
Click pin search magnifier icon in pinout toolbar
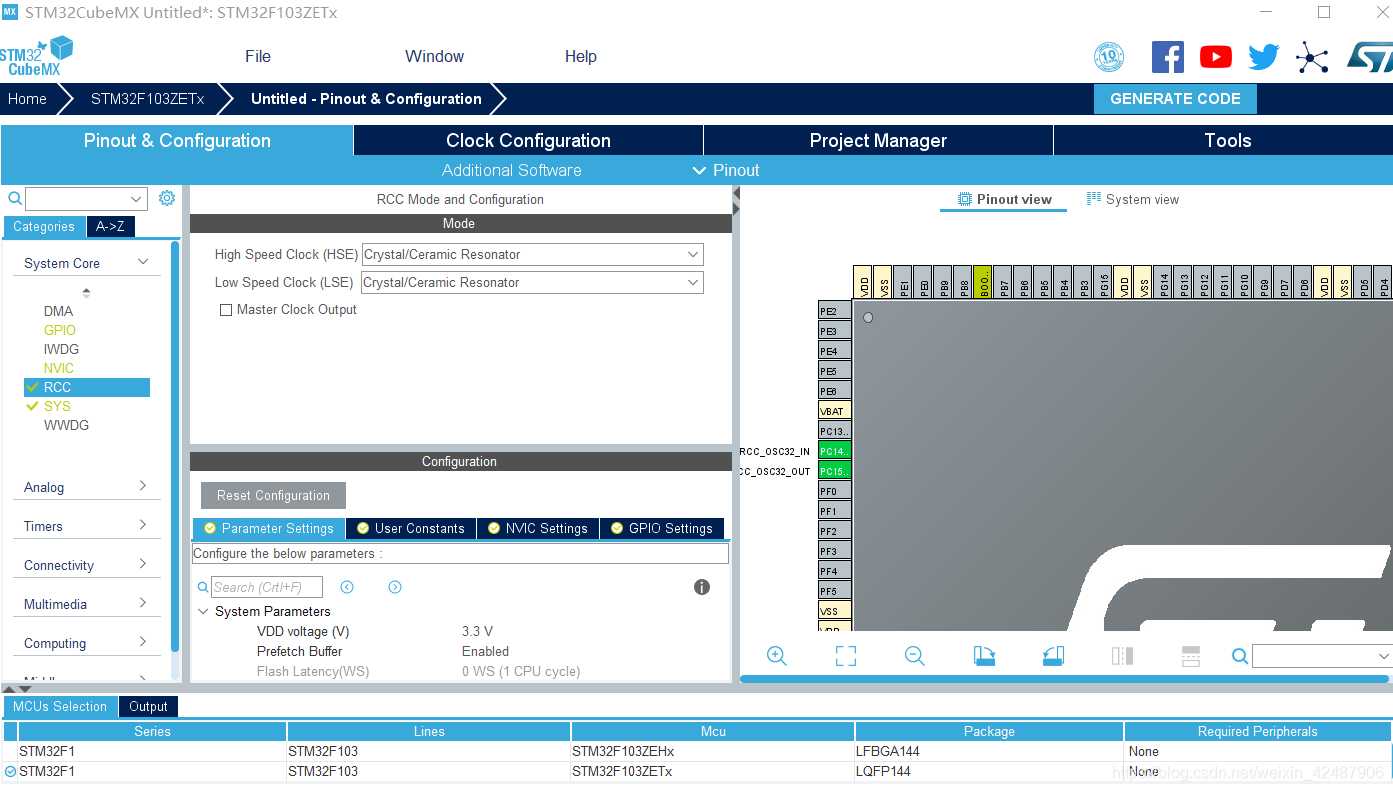coord(1240,656)
